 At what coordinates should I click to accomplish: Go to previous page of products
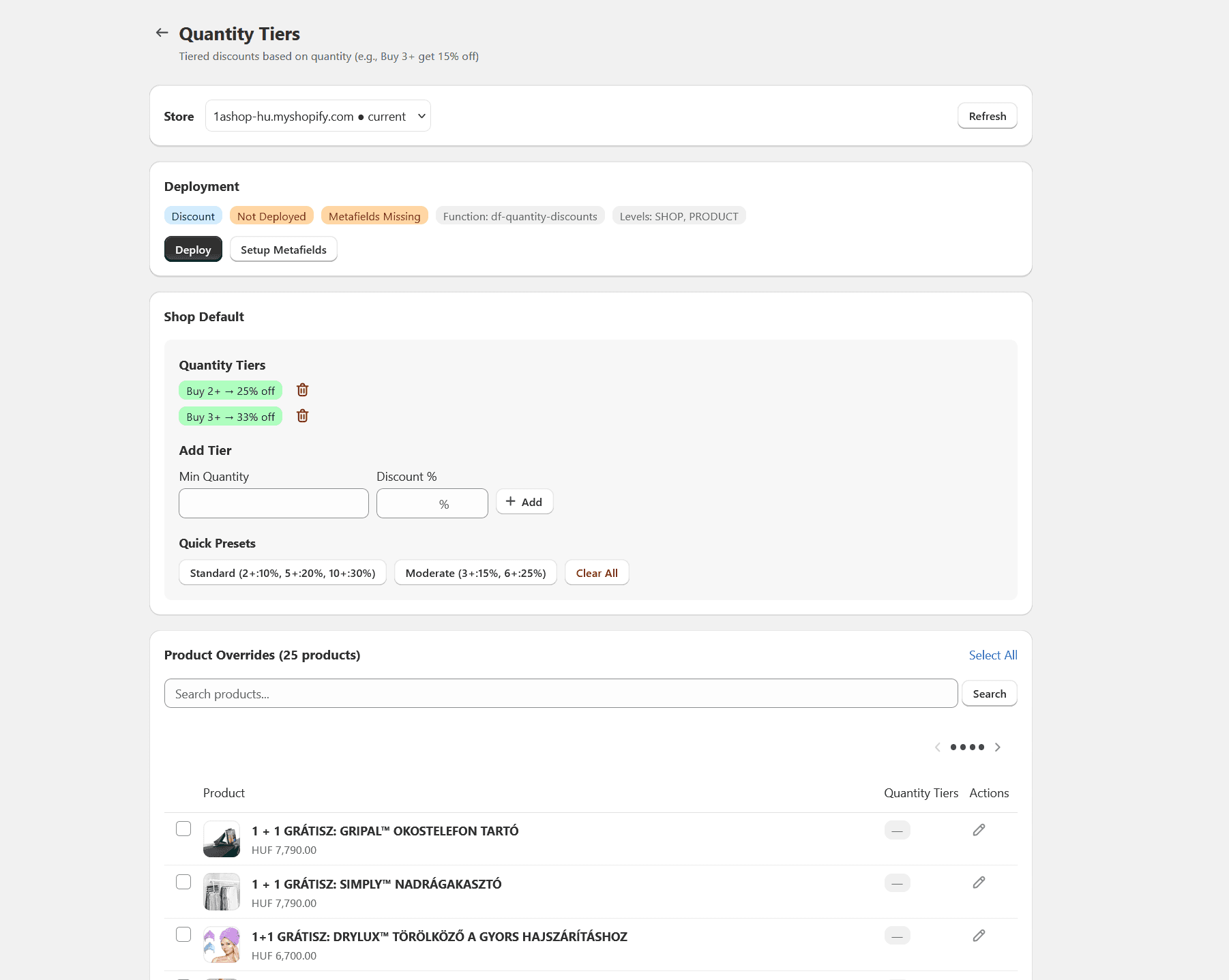click(x=938, y=747)
